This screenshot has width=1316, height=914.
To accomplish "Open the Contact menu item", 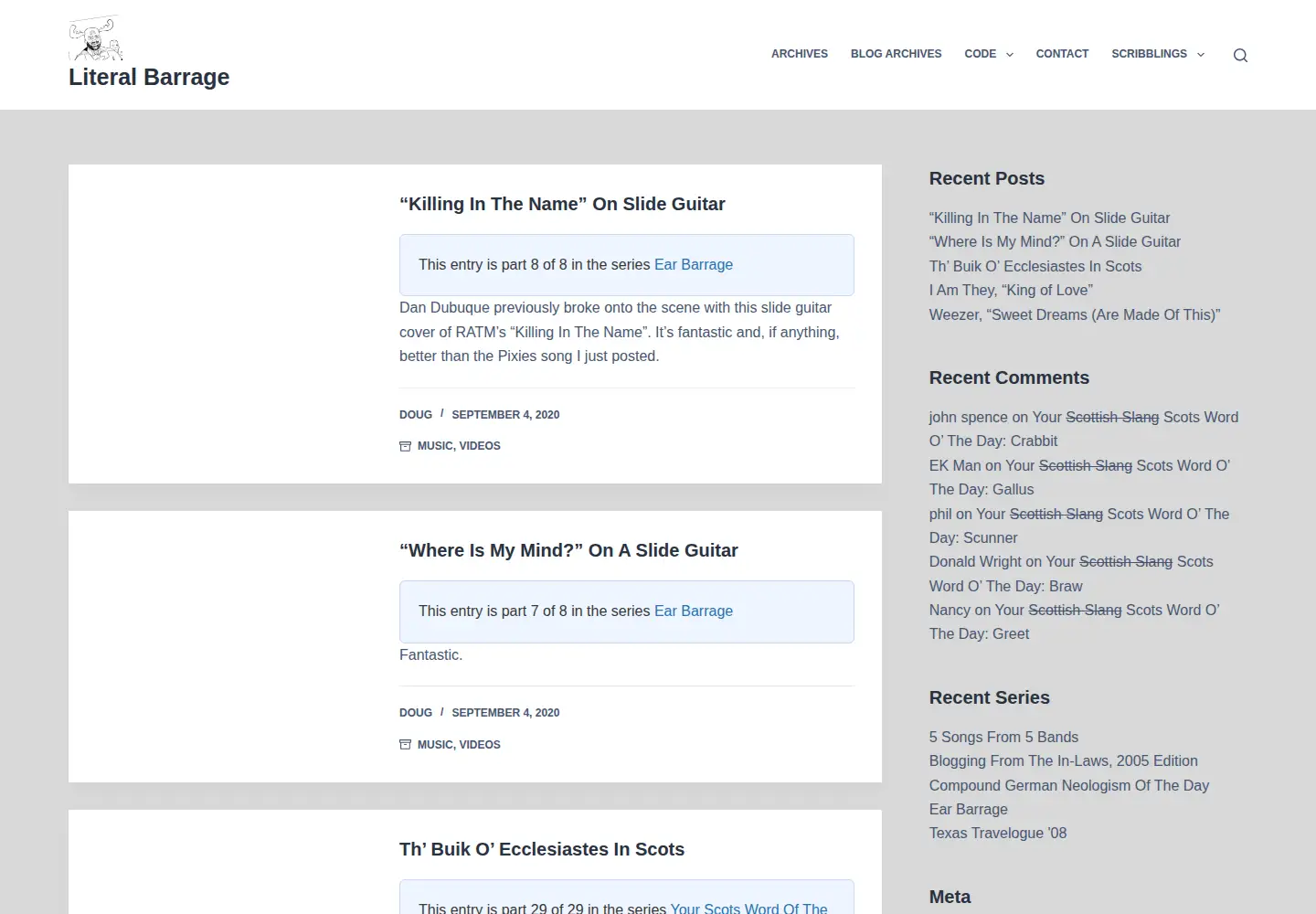I will (x=1062, y=54).
